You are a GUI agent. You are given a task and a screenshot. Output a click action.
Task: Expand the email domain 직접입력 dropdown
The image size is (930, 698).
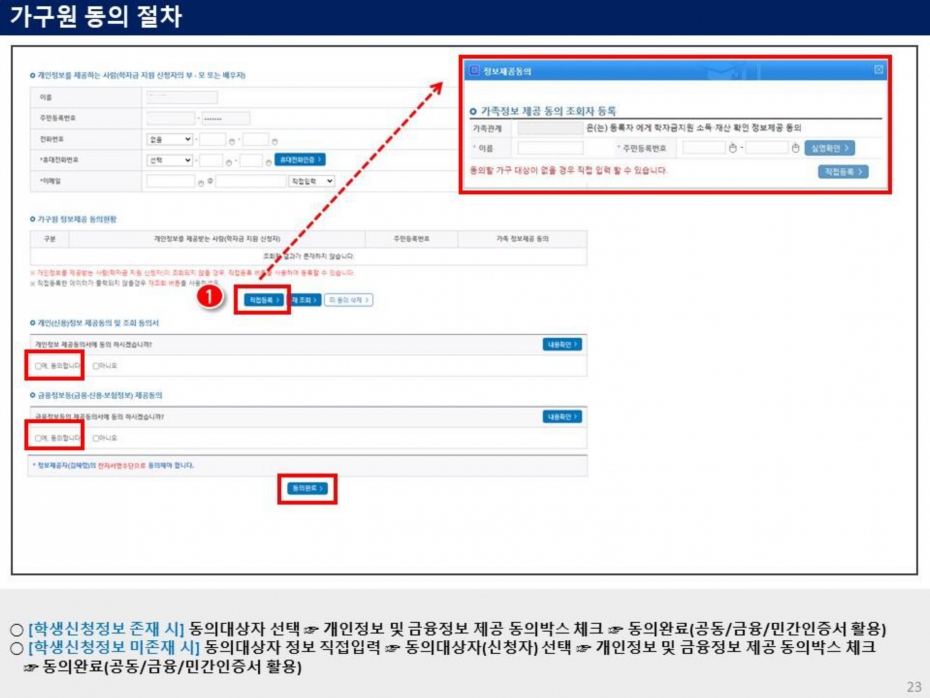311,181
